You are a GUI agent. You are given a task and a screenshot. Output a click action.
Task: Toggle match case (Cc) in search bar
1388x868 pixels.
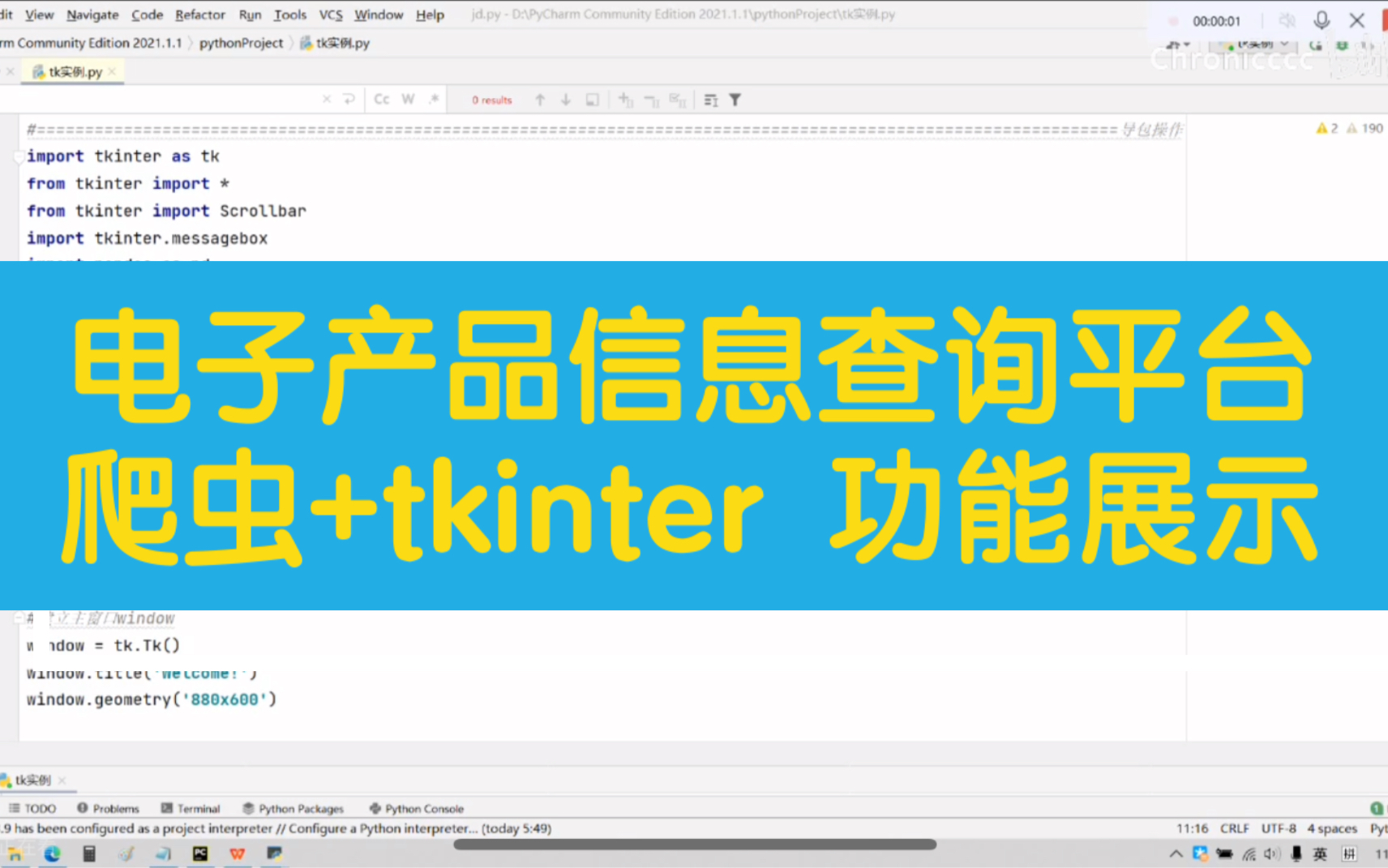click(x=381, y=98)
